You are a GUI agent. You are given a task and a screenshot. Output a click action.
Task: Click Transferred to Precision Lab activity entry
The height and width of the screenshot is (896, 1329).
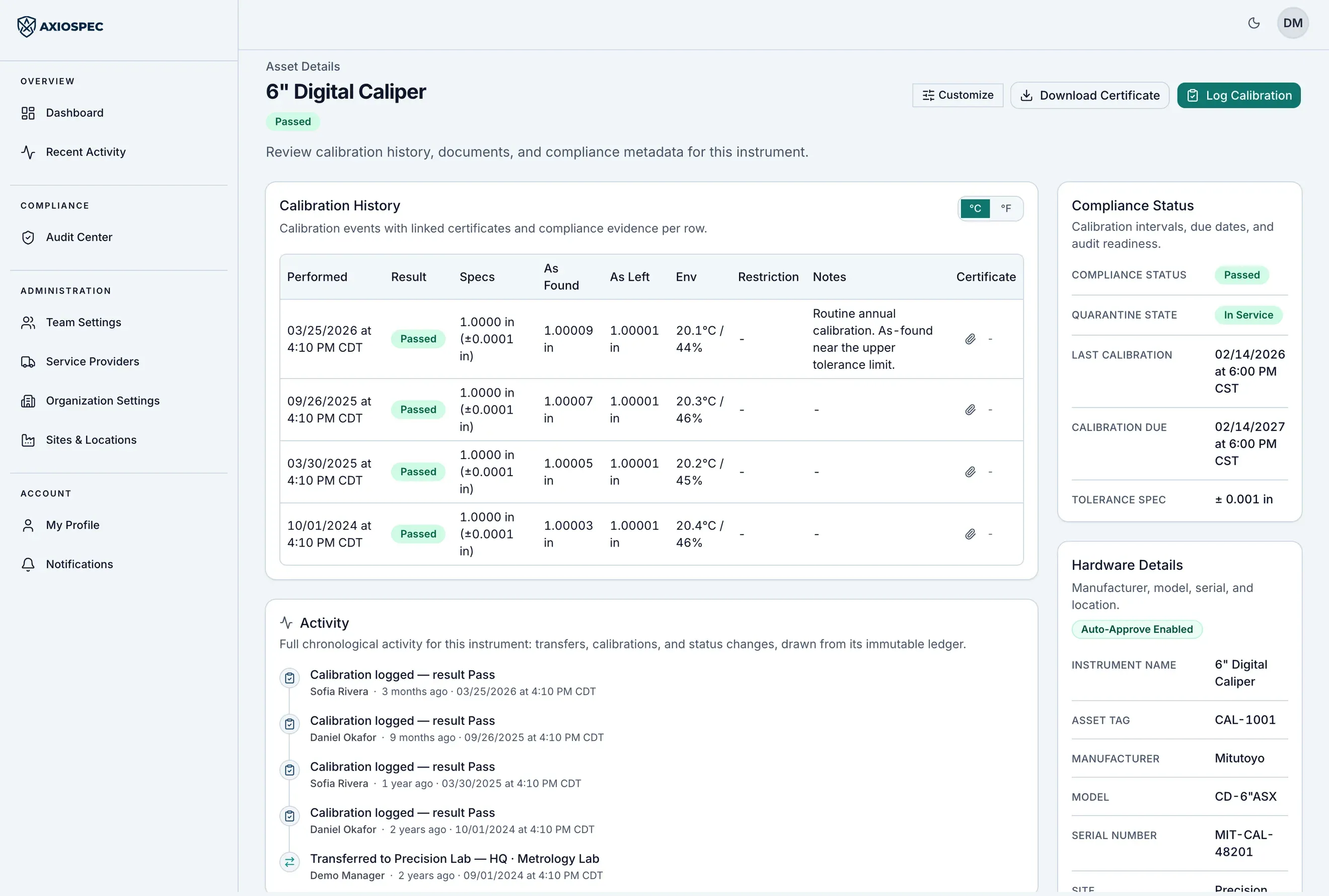(455, 859)
